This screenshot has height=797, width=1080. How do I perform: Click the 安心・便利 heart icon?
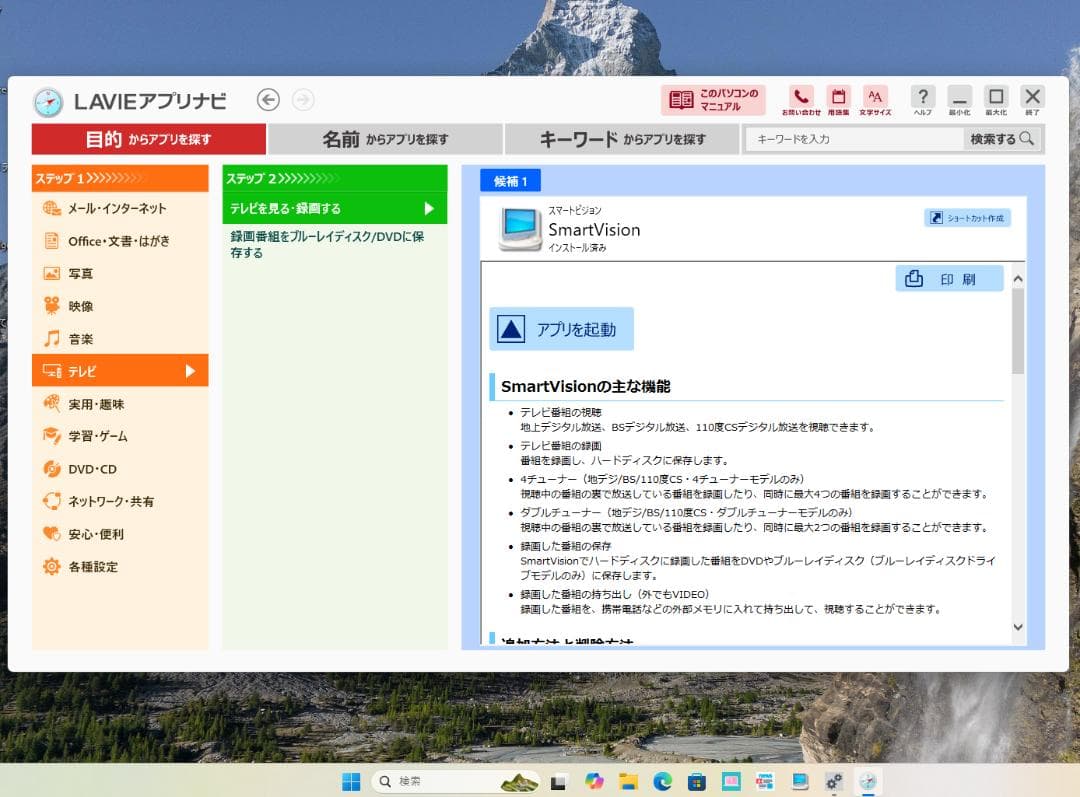52,534
